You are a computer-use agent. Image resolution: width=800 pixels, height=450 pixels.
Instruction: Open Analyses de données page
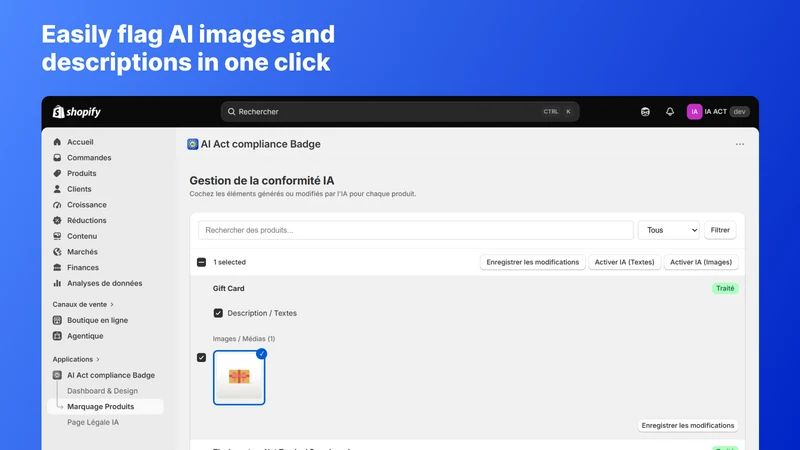pos(105,283)
